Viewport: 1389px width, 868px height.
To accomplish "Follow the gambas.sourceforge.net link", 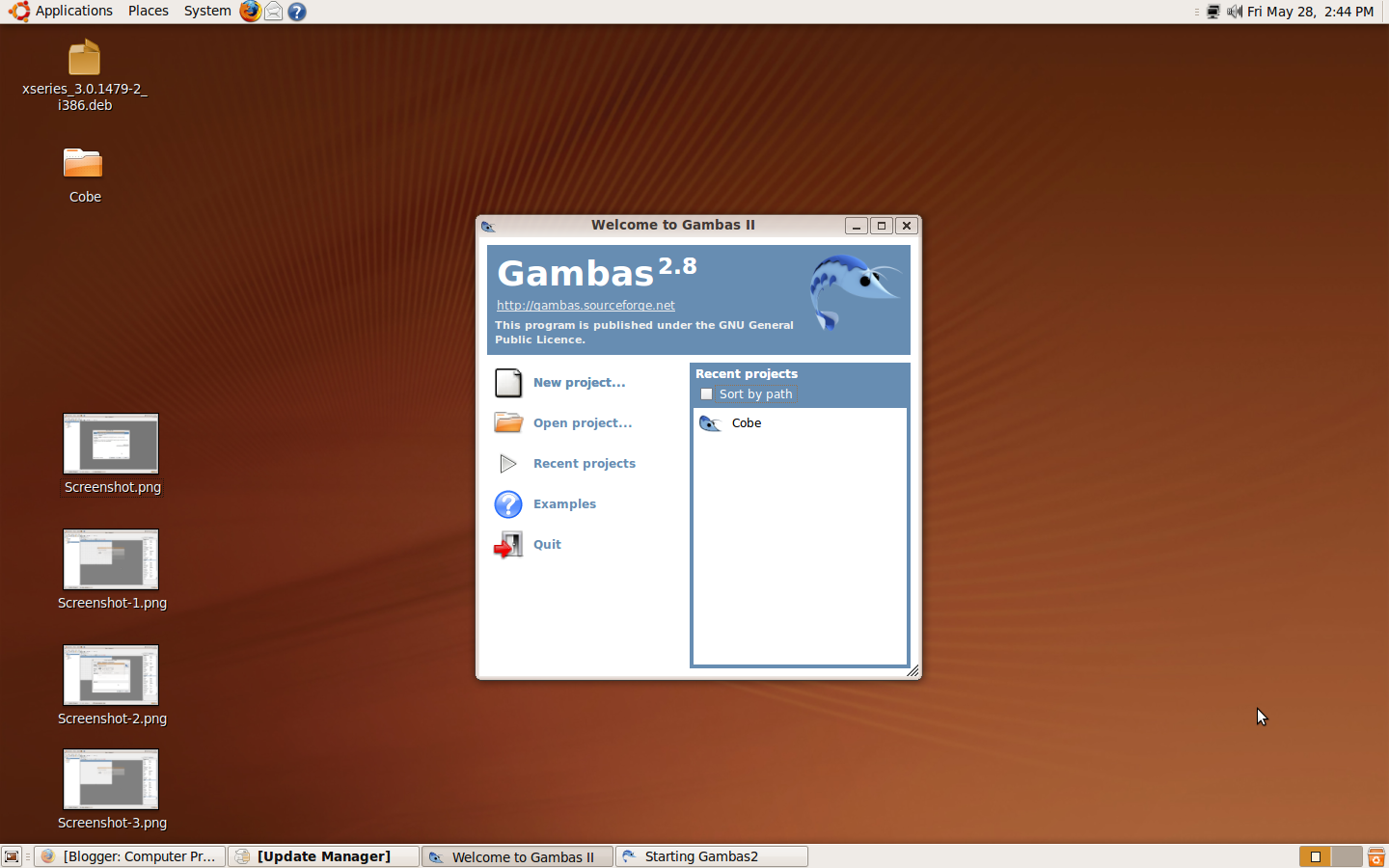I will click(586, 305).
